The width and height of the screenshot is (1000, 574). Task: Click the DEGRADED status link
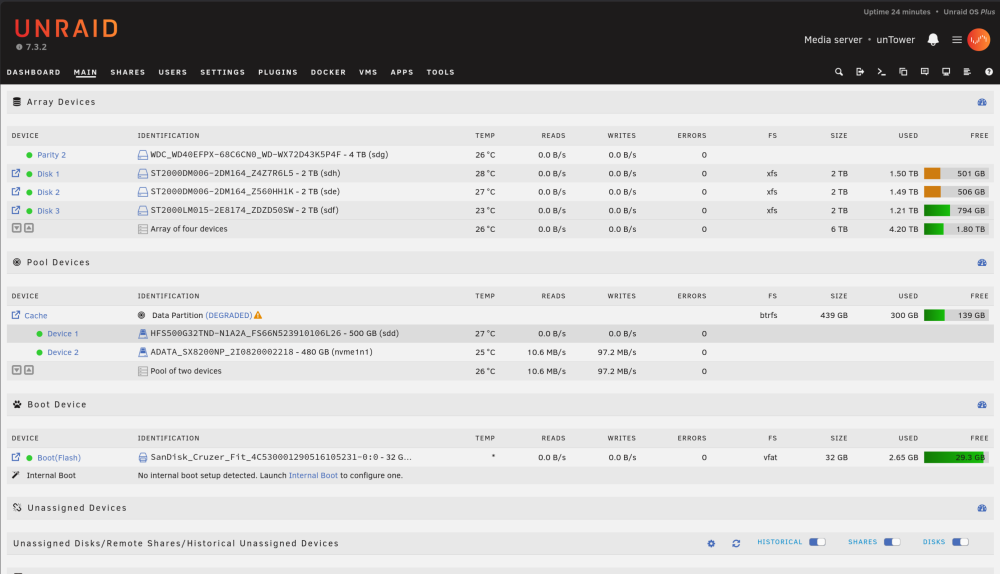(229, 315)
